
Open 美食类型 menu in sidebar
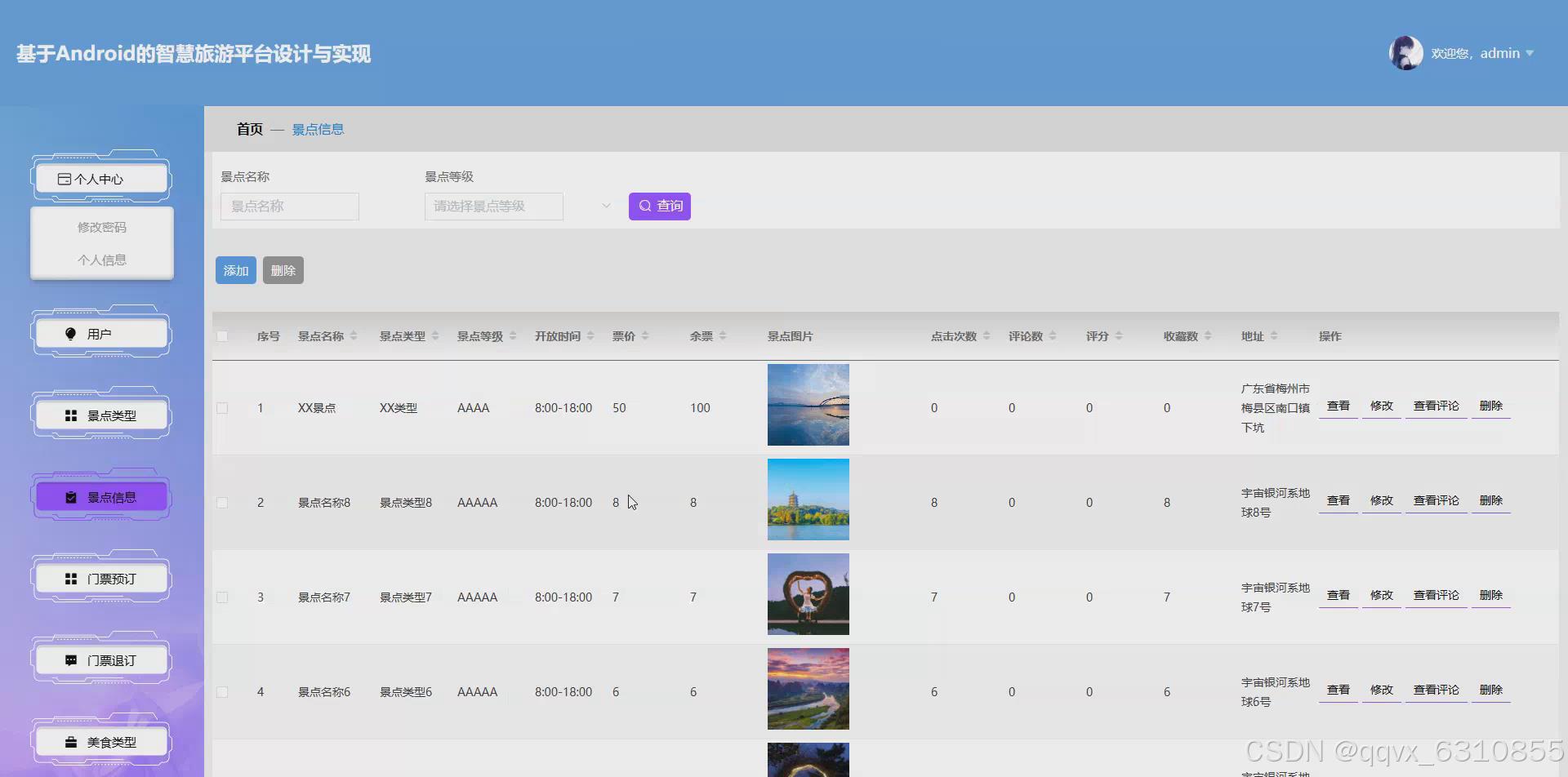tap(101, 742)
